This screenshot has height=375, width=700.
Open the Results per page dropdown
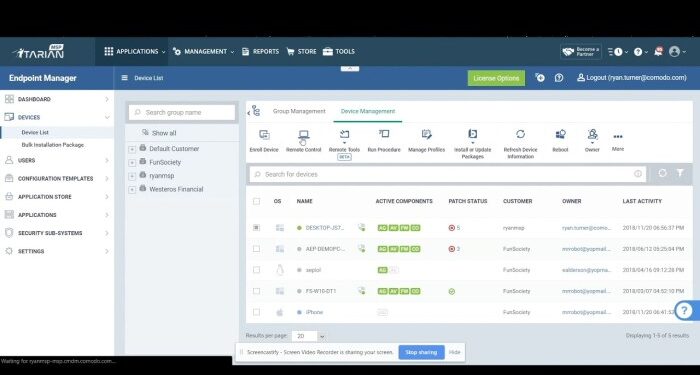tap(309, 336)
